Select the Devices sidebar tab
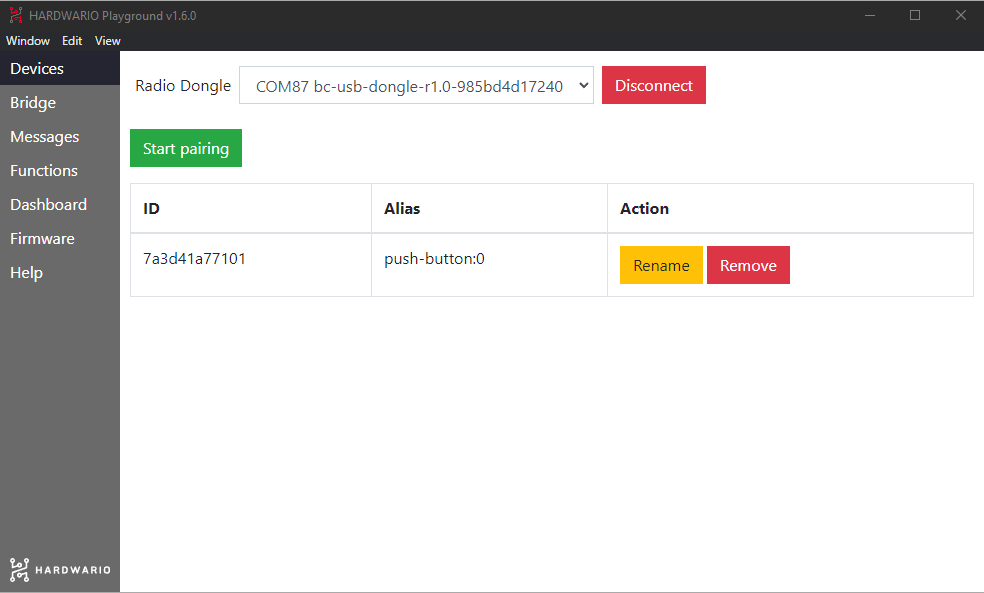984x593 pixels. click(x=60, y=68)
